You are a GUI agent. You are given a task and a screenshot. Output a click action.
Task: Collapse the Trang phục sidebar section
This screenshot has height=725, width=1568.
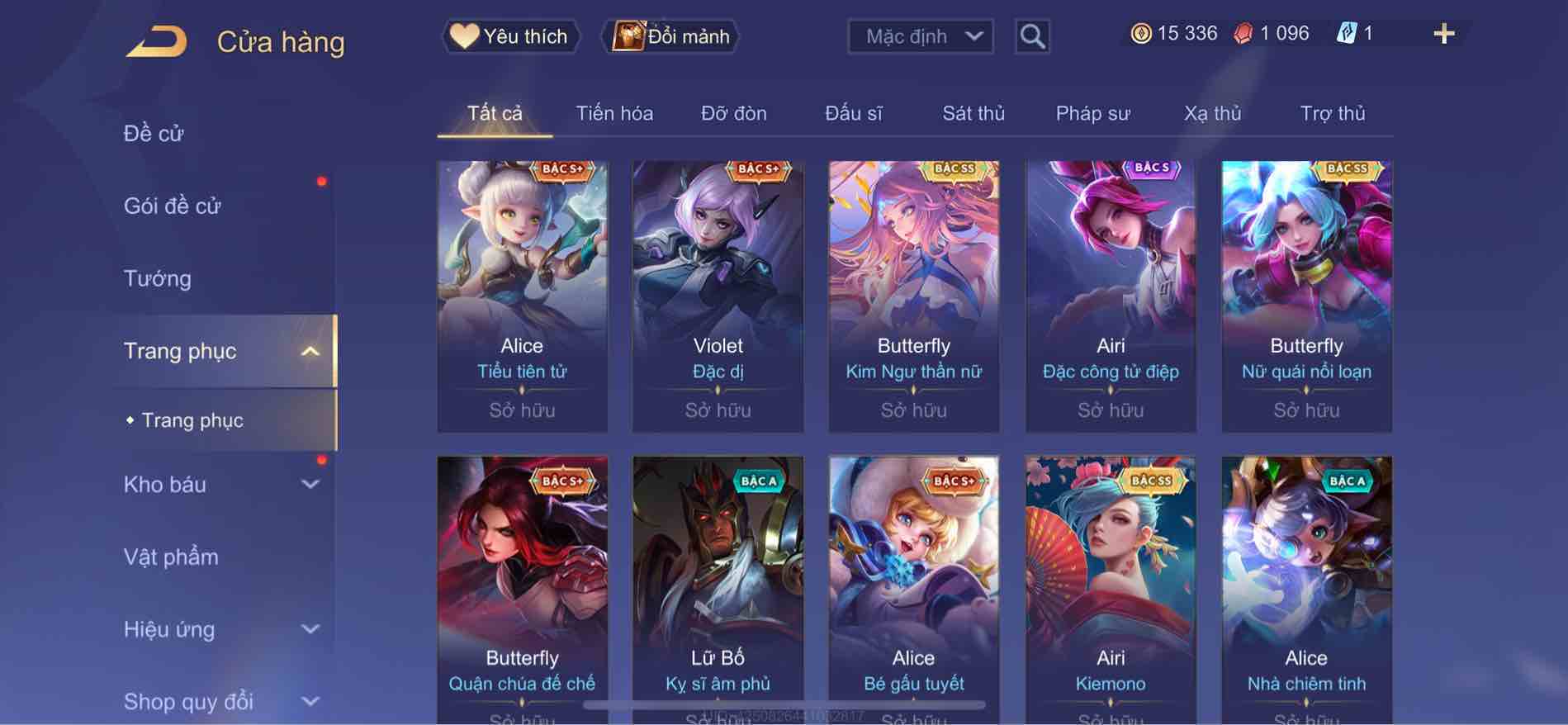[310, 351]
